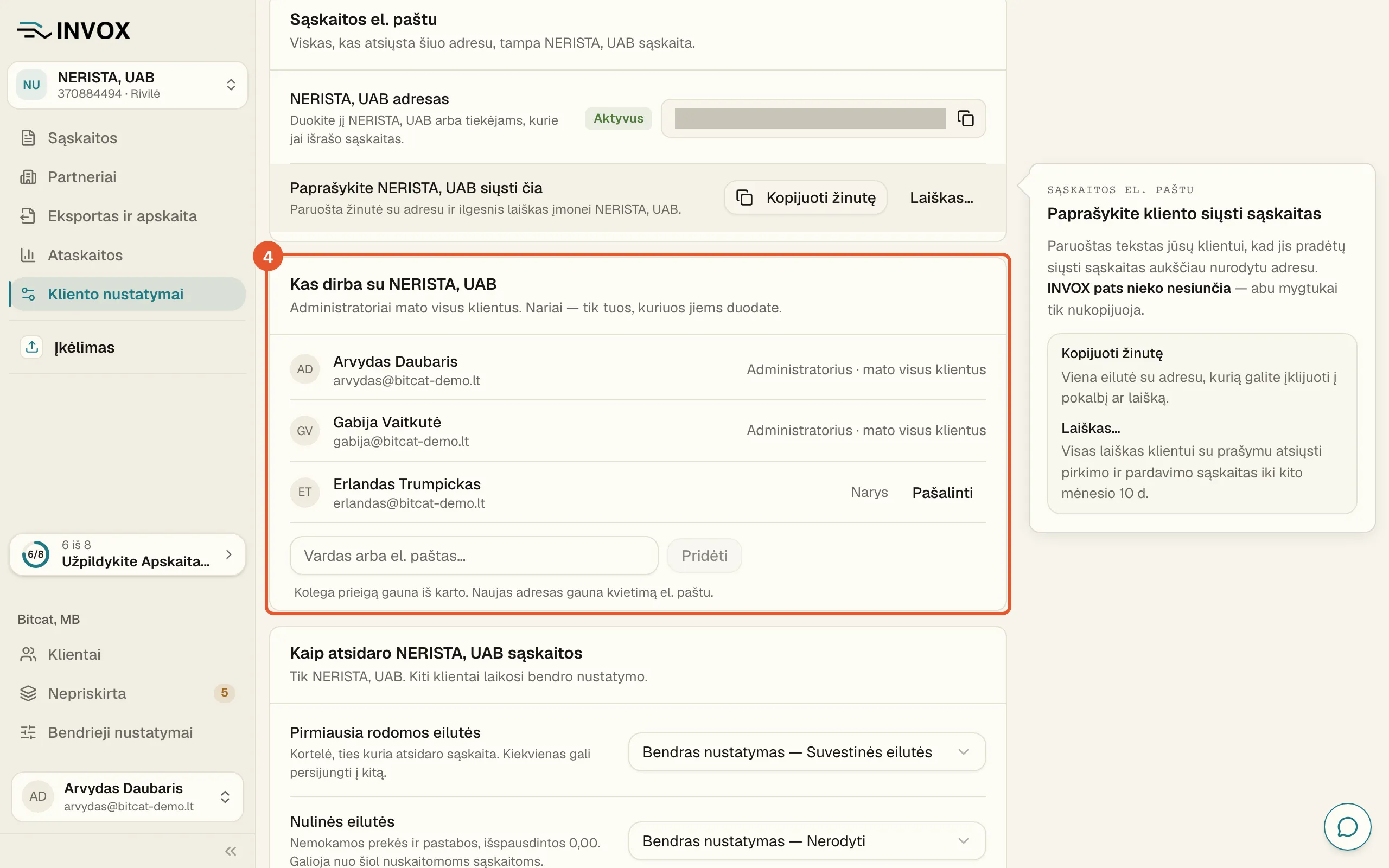Focus the Vardas arba el. paštas field
Viewport: 1389px width, 868px height.
coord(474,556)
